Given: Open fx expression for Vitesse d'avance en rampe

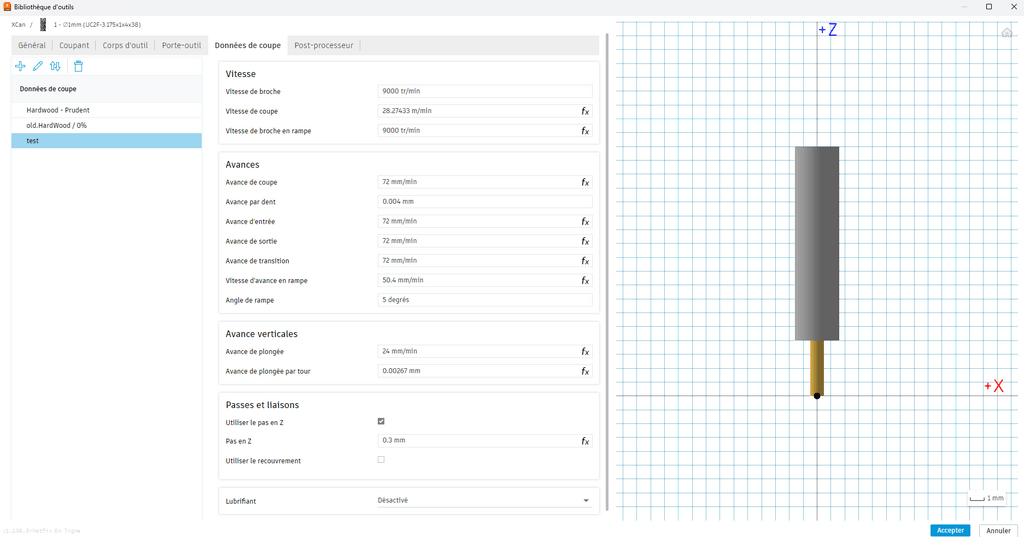Looking at the screenshot, I should (585, 280).
